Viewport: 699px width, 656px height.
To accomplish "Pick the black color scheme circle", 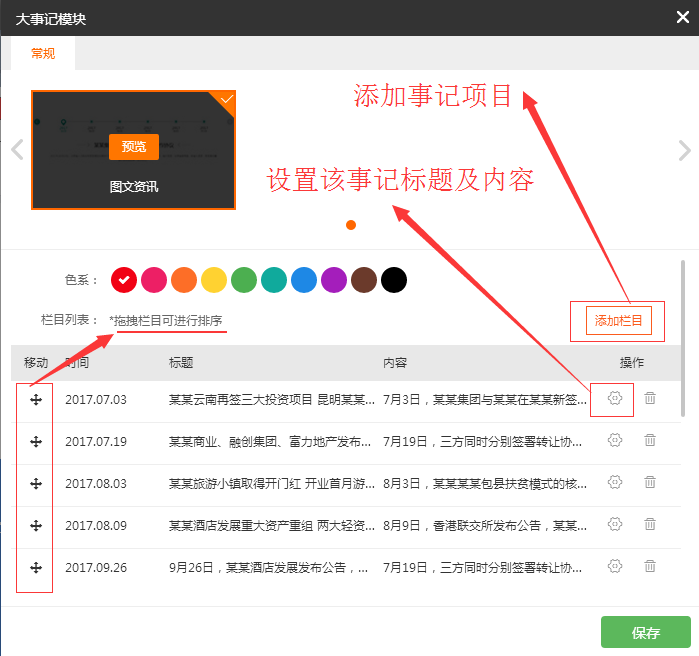I will click(394, 280).
